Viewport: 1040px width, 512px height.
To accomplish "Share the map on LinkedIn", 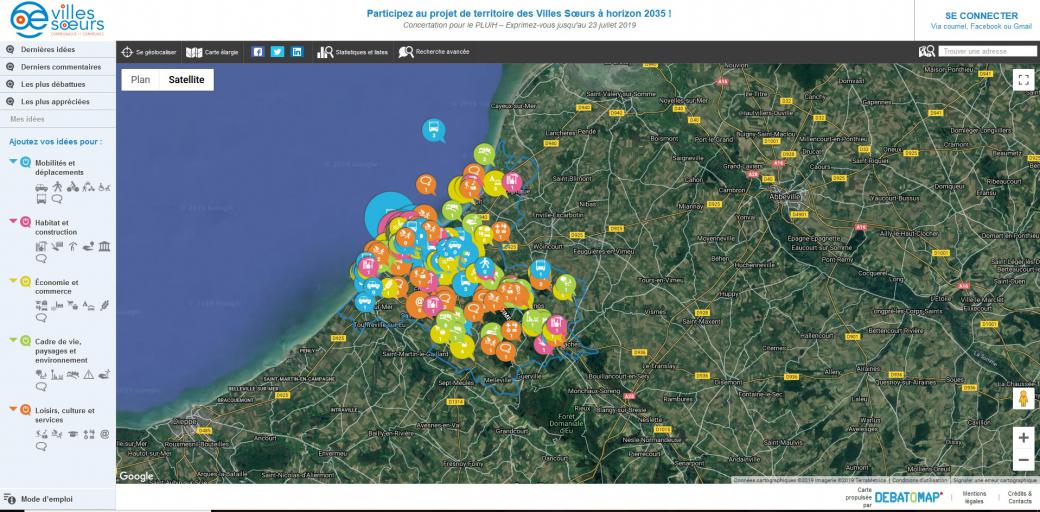I will [x=297, y=52].
